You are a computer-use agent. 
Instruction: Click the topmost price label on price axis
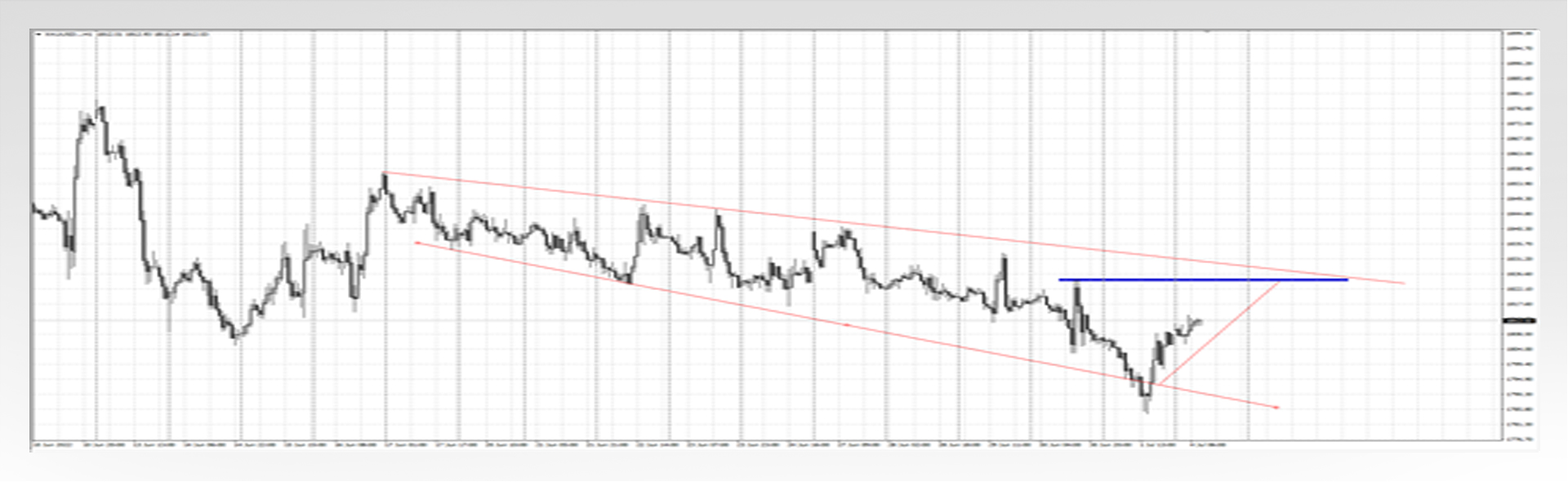point(1519,34)
